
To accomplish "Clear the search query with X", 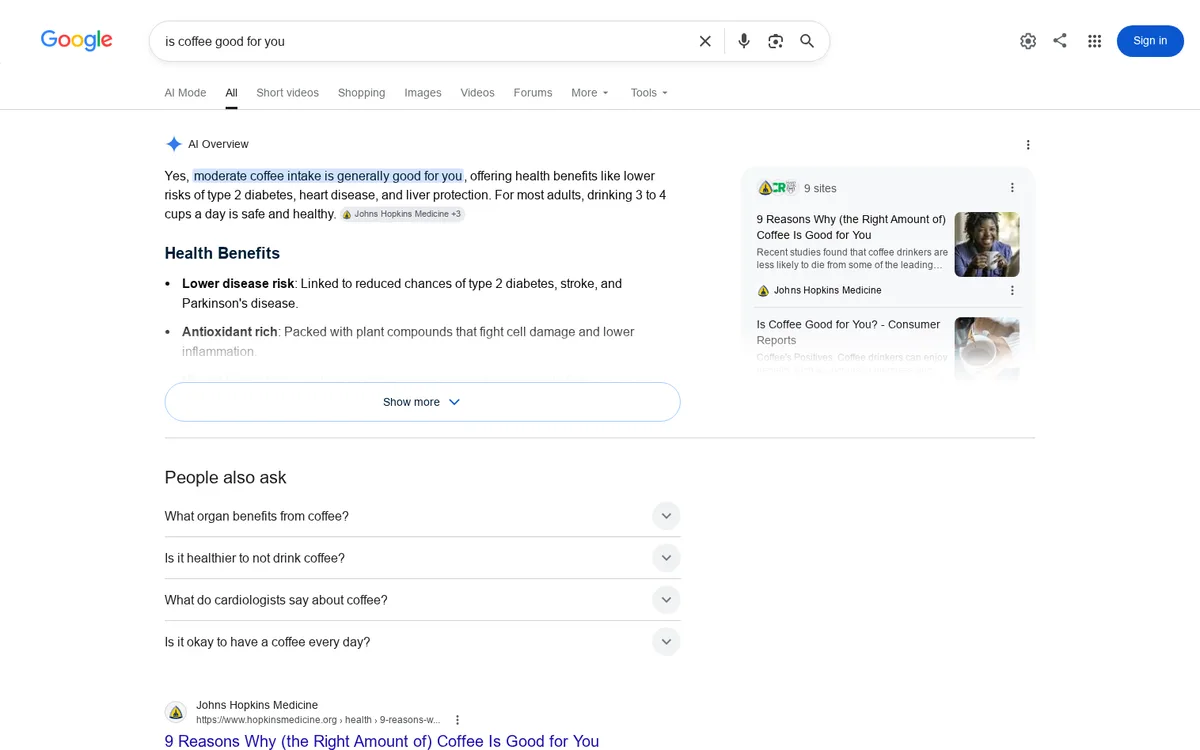I will 705,41.
